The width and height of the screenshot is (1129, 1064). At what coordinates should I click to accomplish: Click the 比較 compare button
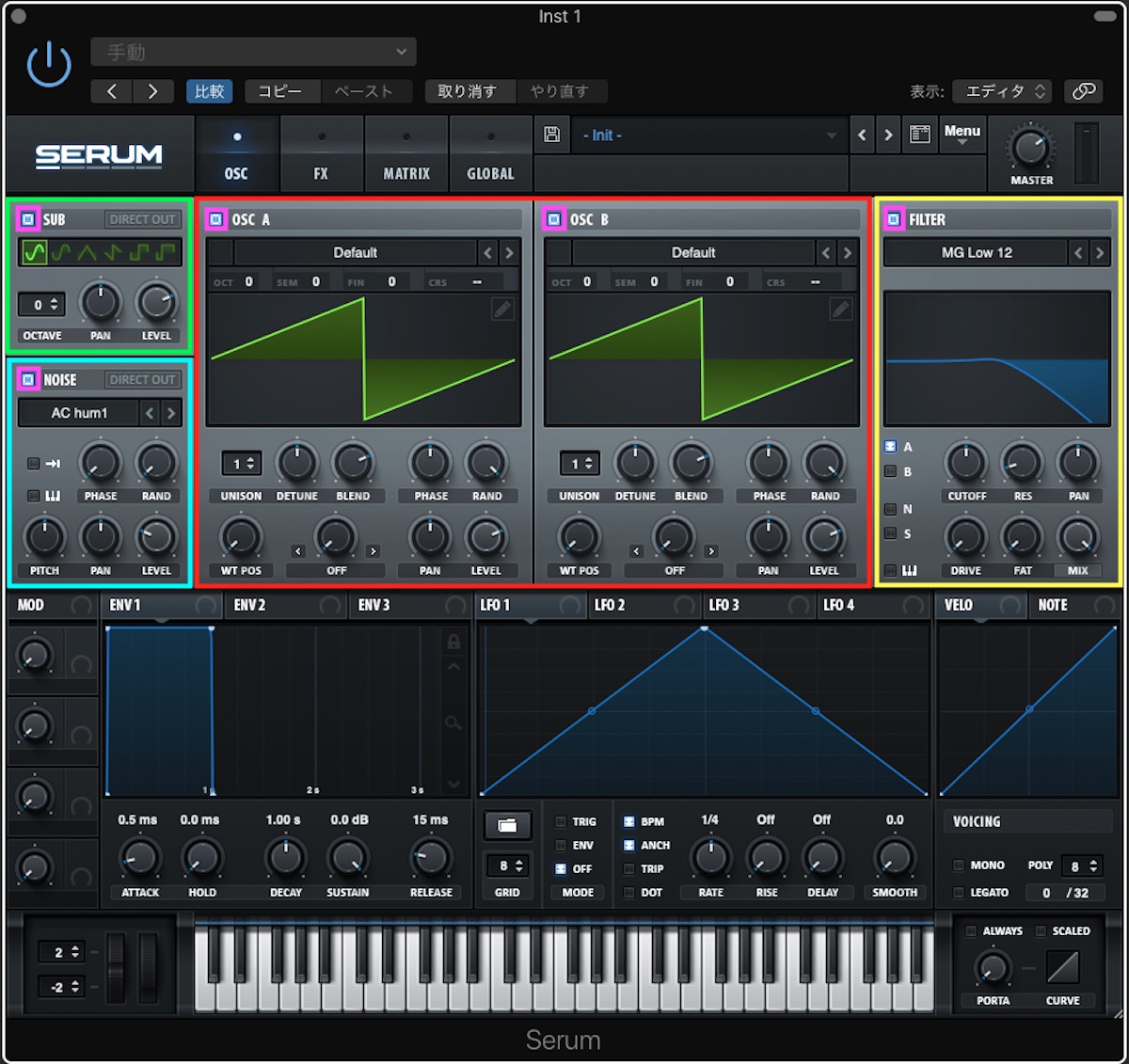209,91
